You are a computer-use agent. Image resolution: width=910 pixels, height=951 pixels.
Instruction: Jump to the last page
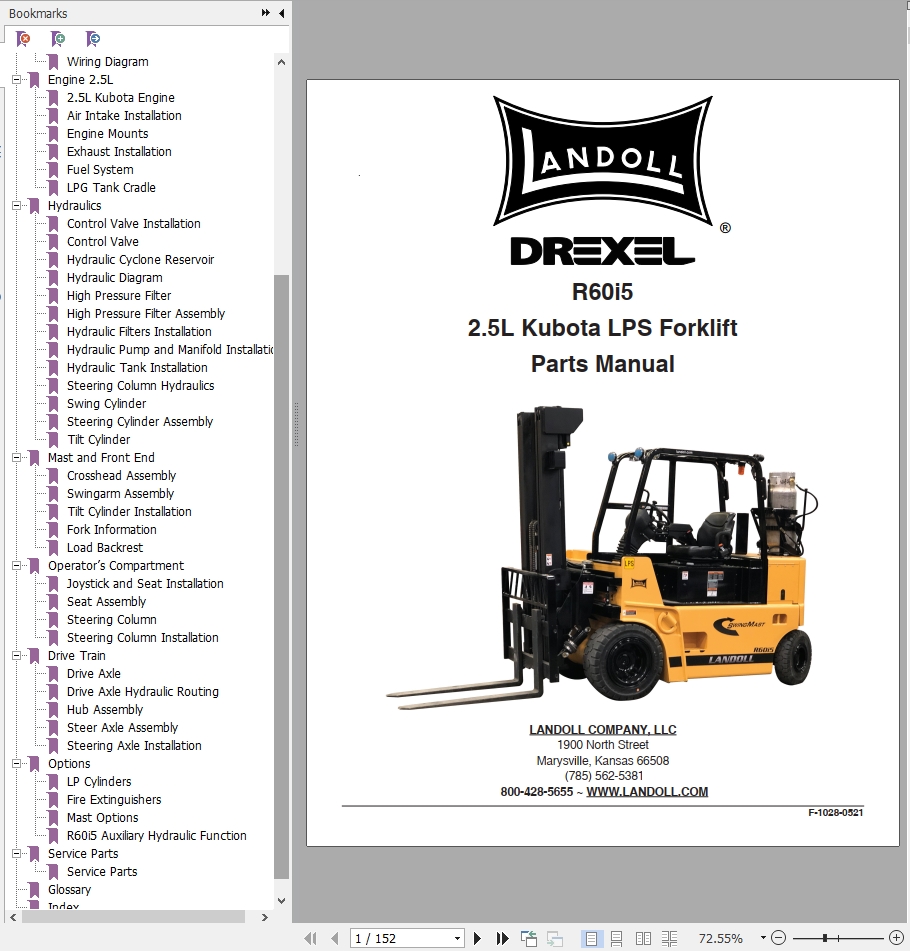click(502, 938)
